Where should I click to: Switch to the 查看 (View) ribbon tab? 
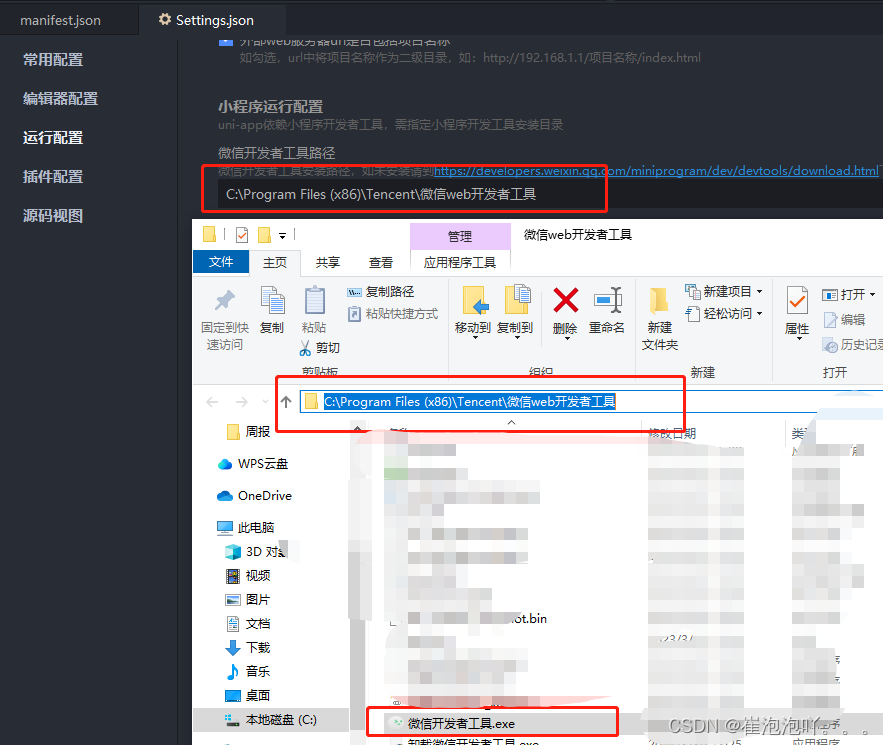[x=381, y=262]
